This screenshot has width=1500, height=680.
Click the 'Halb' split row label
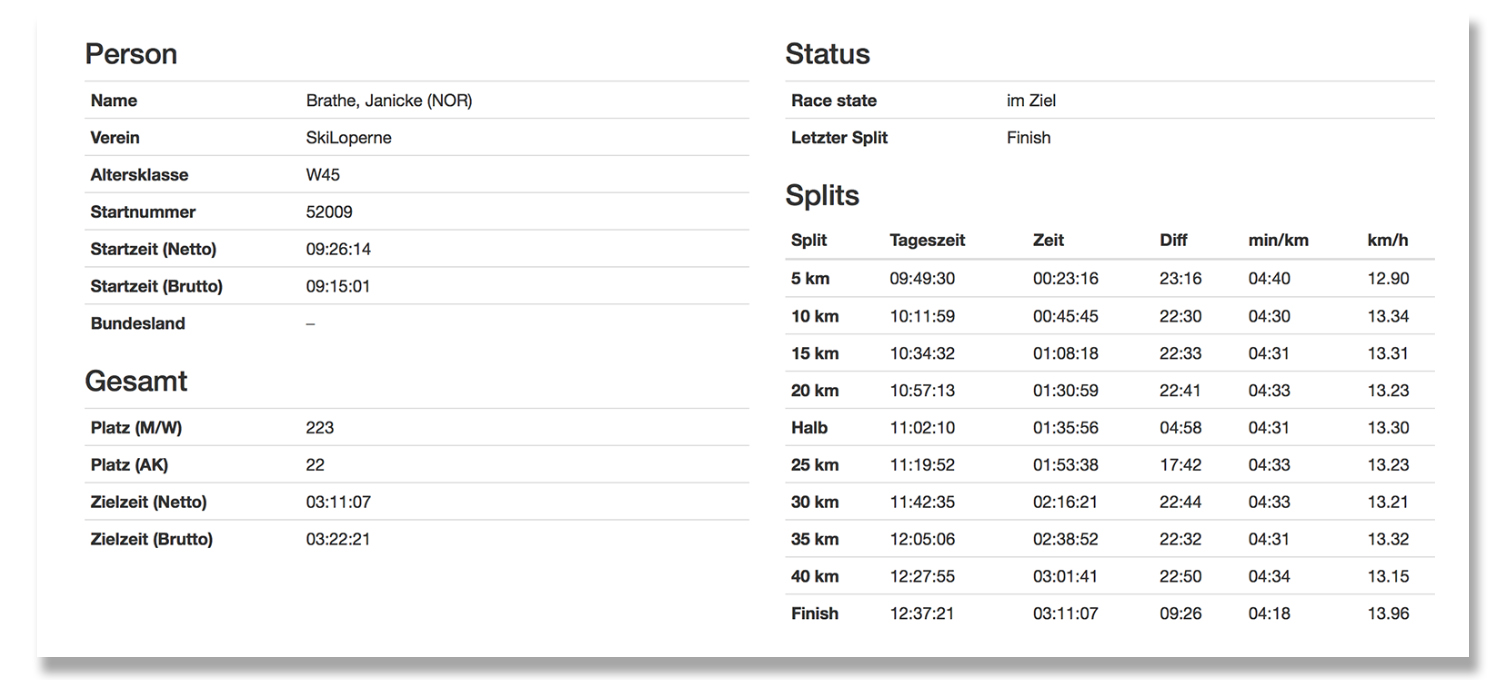coord(810,428)
